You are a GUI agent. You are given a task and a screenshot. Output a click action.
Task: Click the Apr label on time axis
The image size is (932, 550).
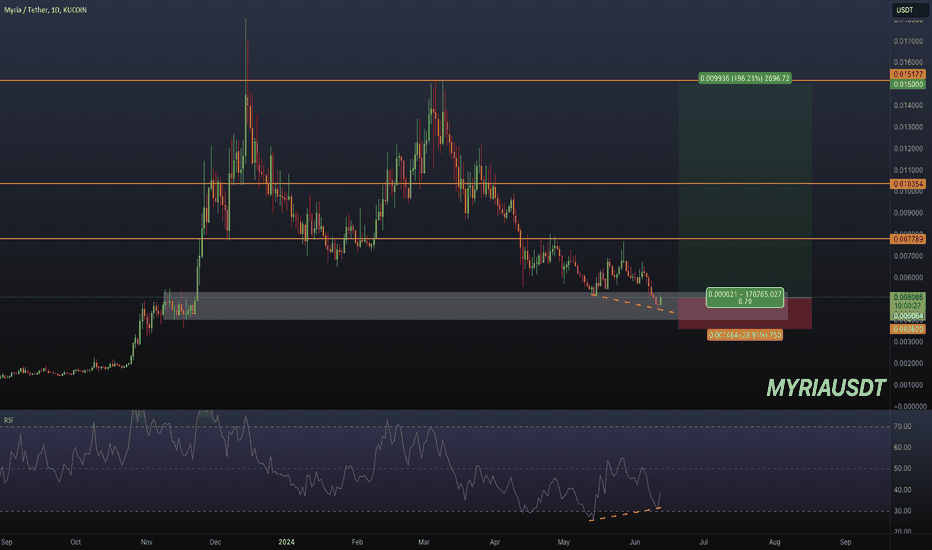coord(495,542)
